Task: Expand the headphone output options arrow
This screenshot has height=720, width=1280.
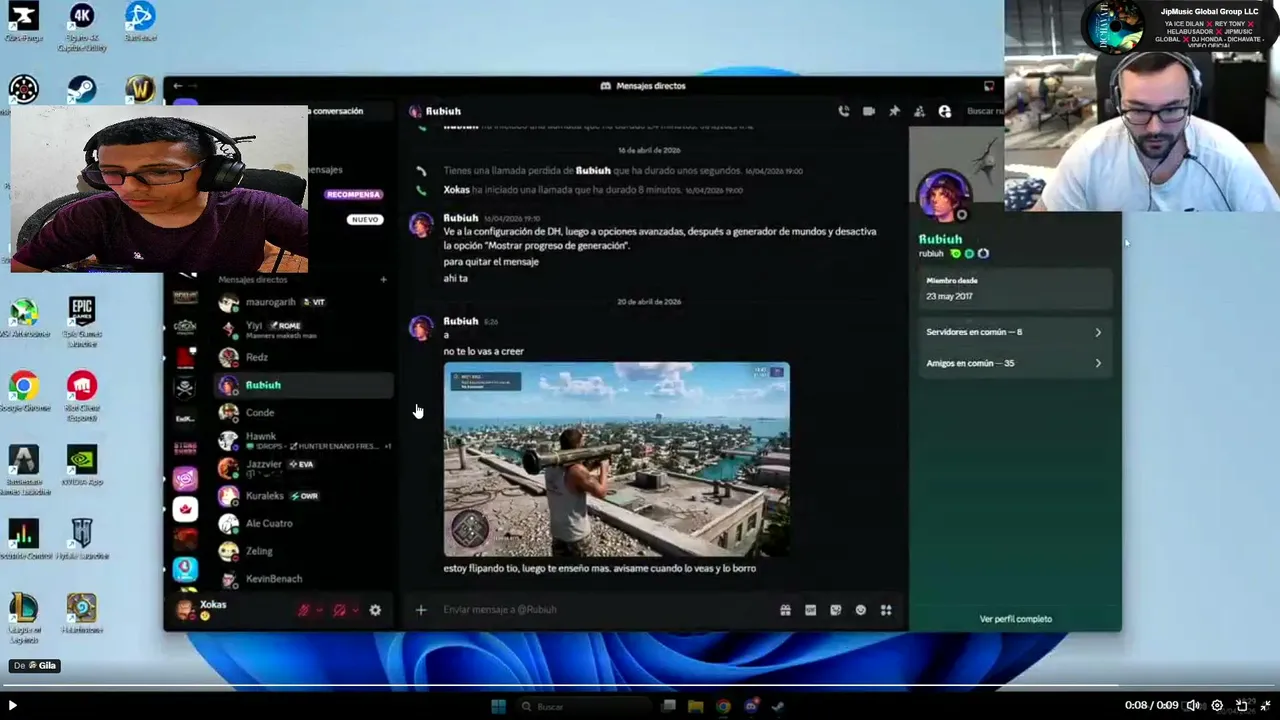Action: [x=355, y=610]
